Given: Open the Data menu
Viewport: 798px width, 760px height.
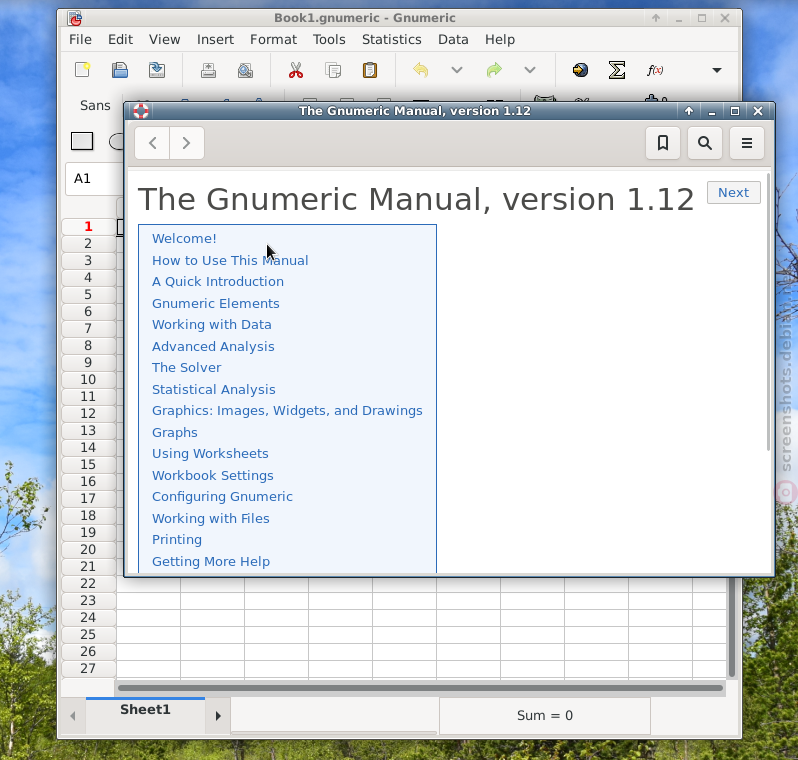Looking at the screenshot, I should pyautogui.click(x=453, y=39).
